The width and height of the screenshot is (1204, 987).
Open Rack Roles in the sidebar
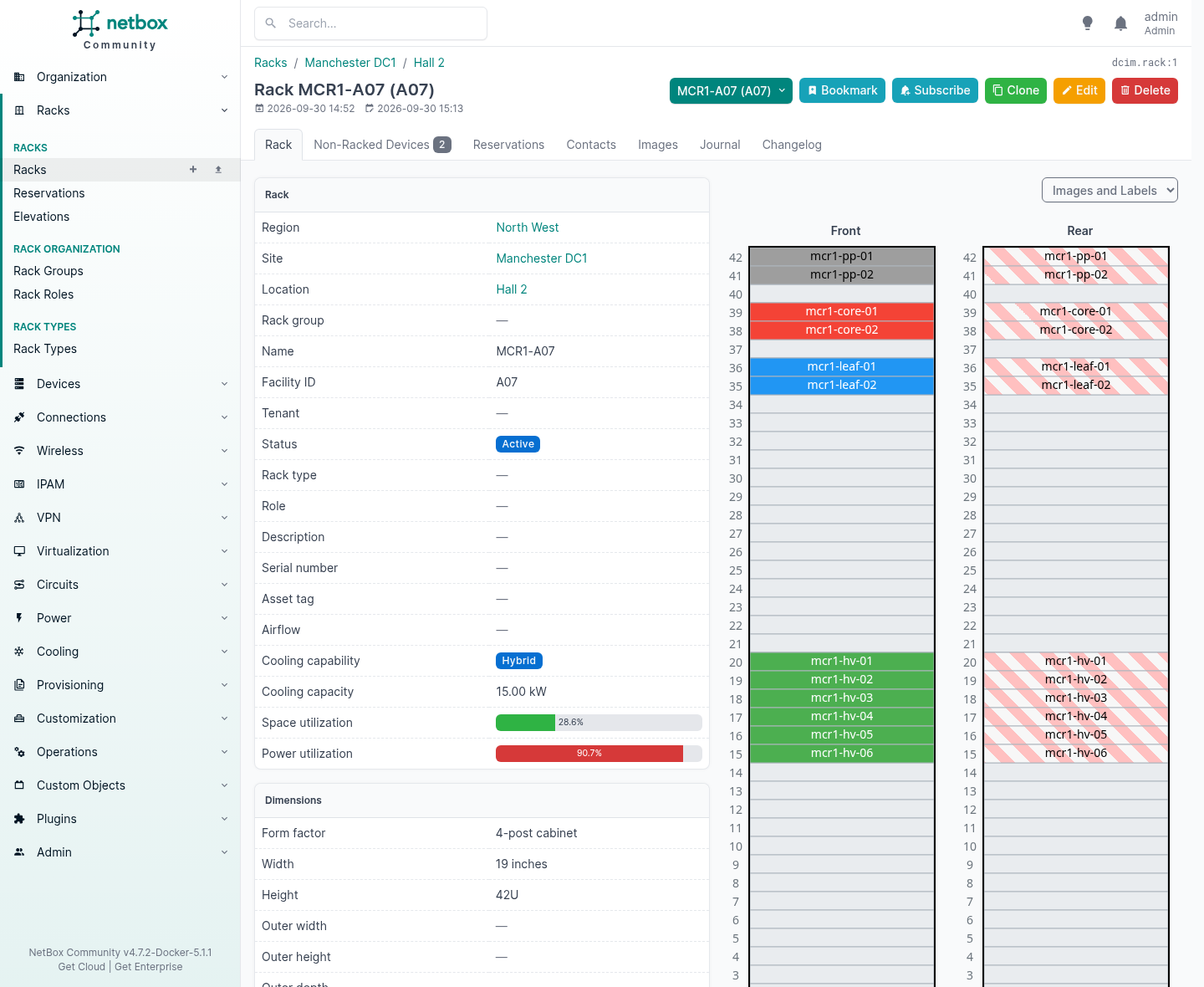43,294
